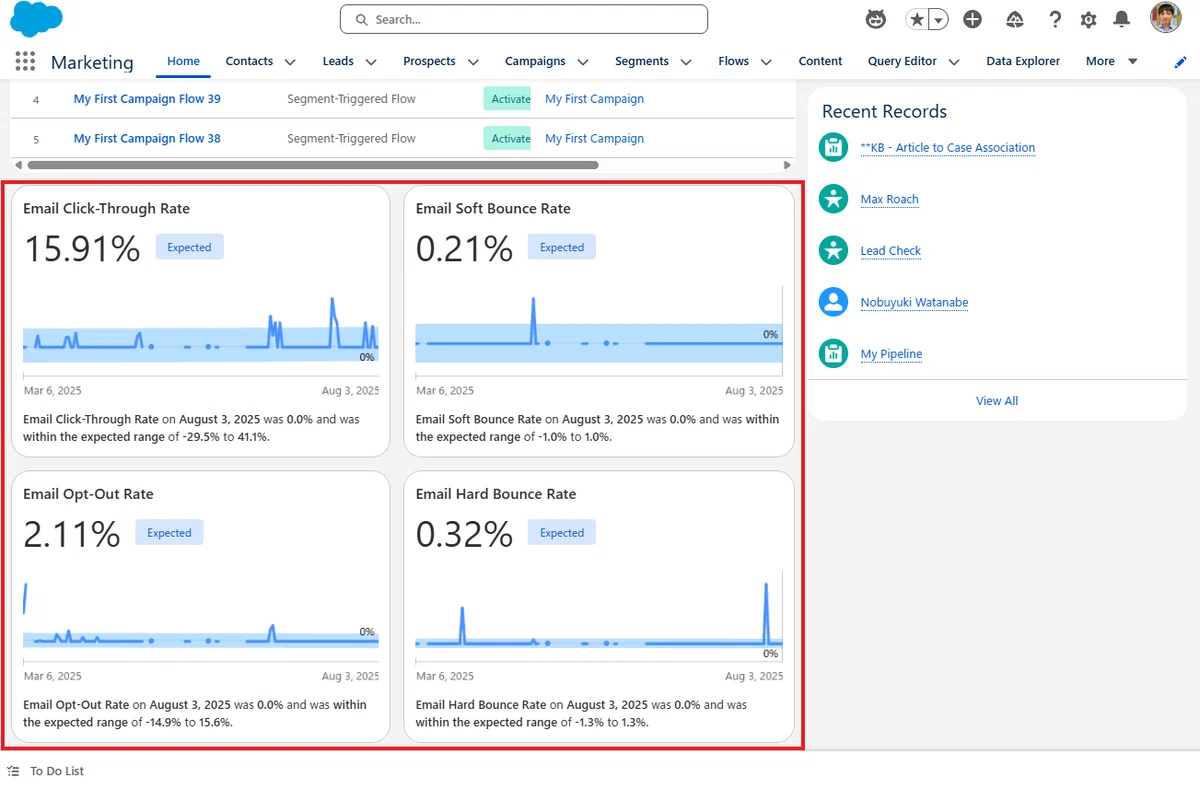1200x786 pixels.
Task: Click the Trailhead Salesforce Help icon
Action: point(1015,19)
